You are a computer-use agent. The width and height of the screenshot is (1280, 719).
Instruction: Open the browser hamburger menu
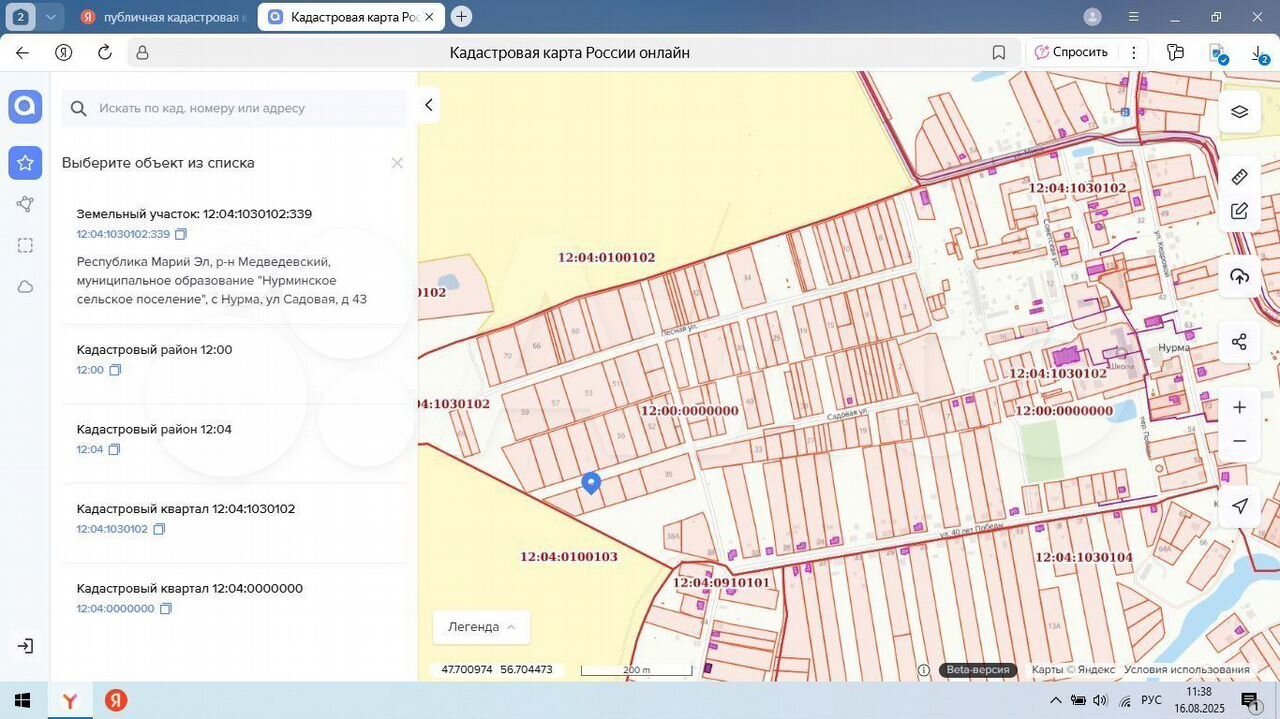pyautogui.click(x=1133, y=17)
